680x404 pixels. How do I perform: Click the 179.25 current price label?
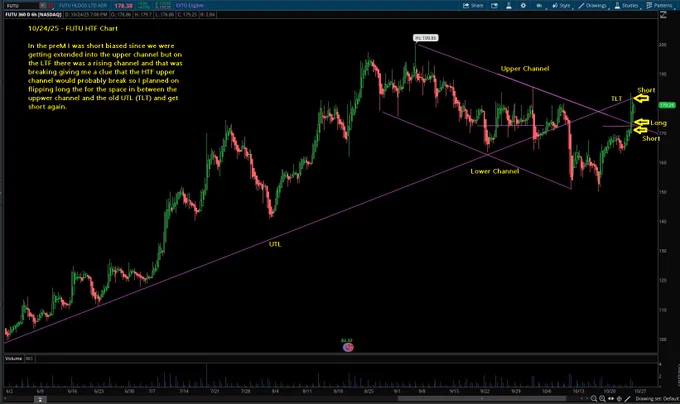click(667, 105)
